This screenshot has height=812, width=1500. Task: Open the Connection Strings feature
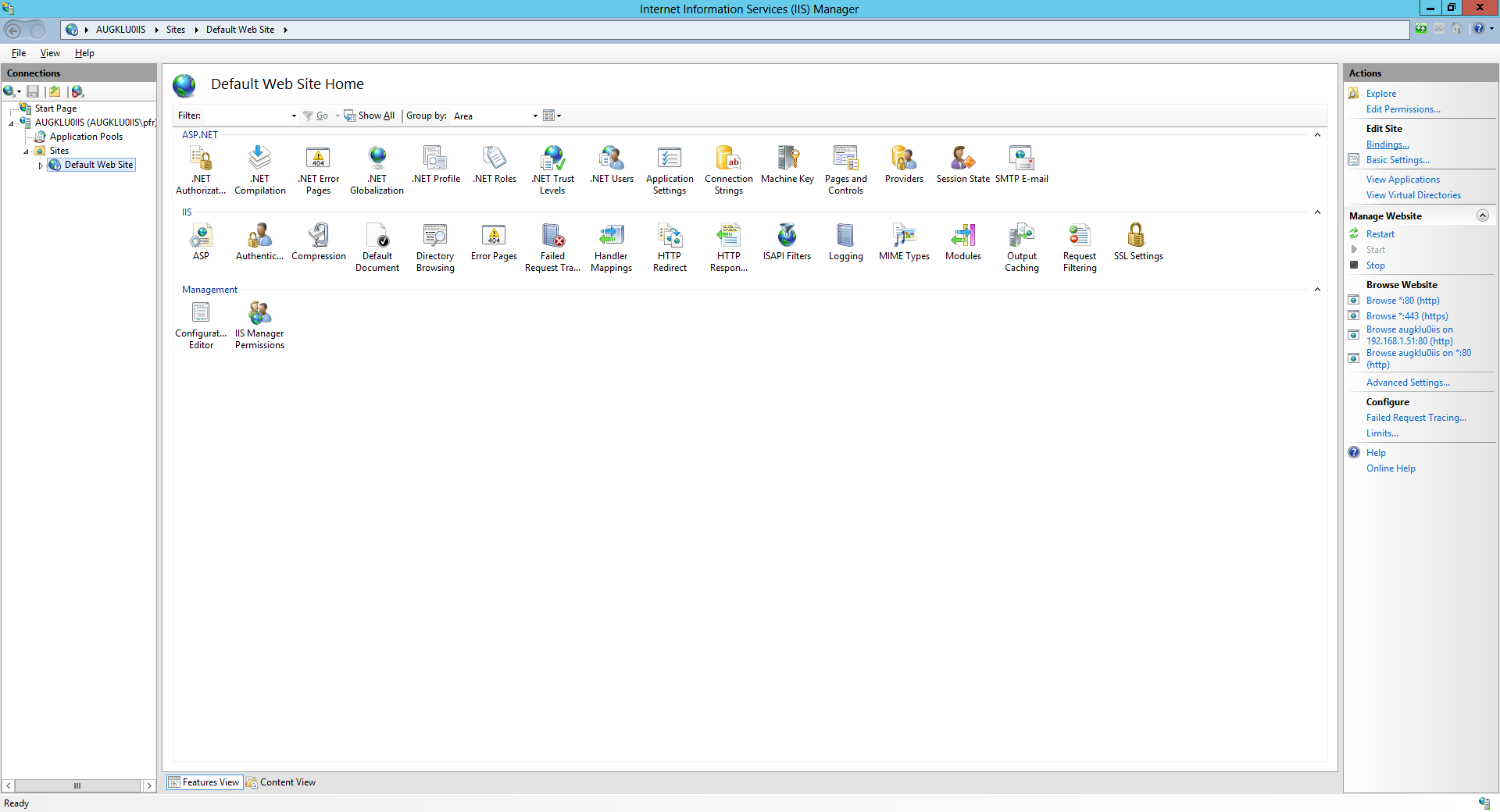click(728, 159)
